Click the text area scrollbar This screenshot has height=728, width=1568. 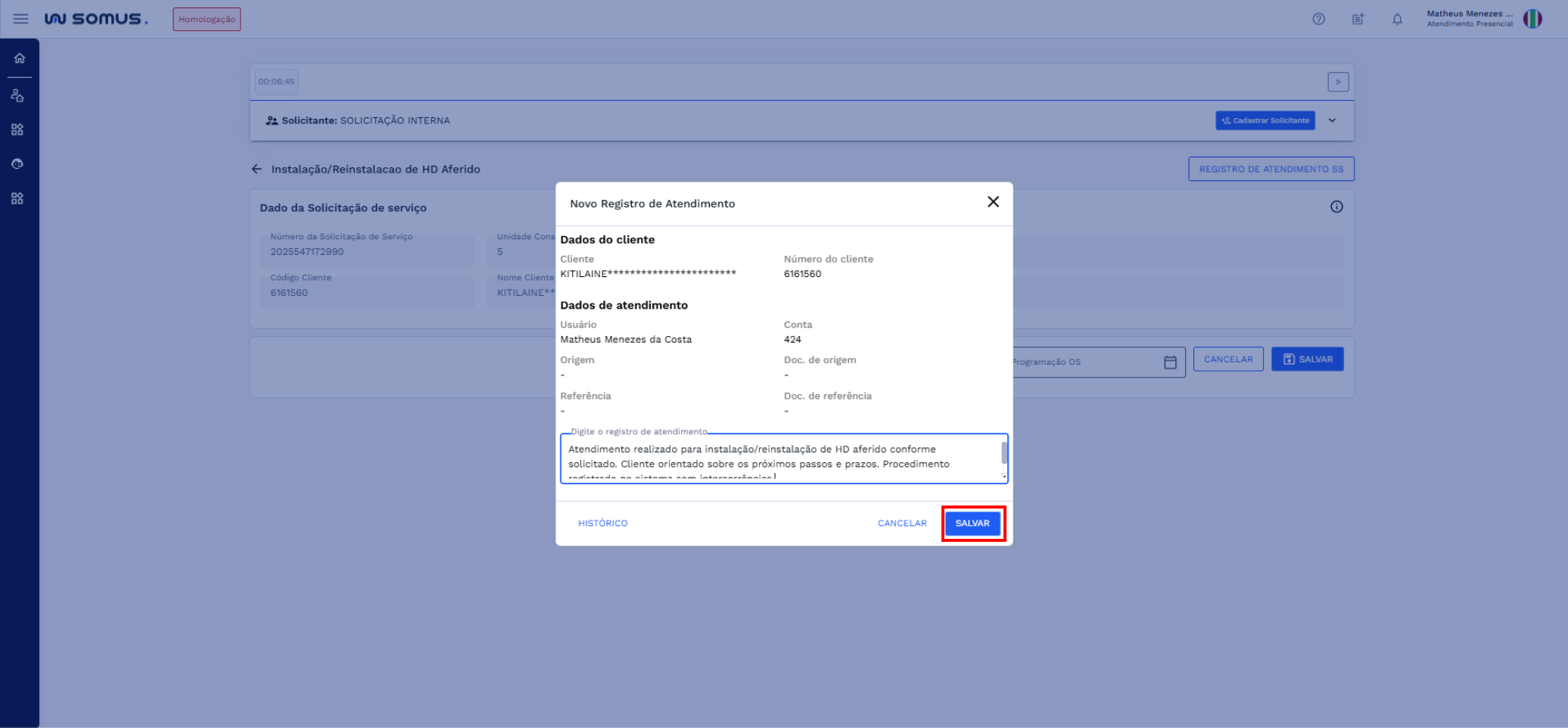1004,454
